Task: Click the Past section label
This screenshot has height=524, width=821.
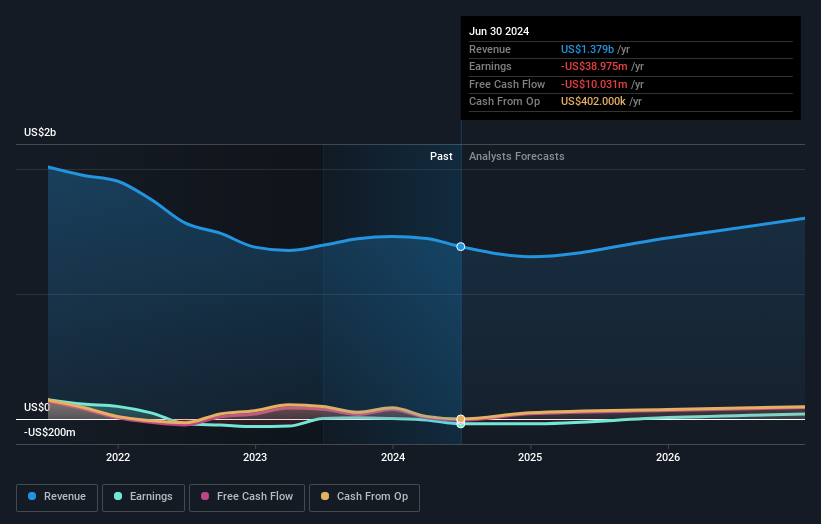Action: tap(441, 156)
